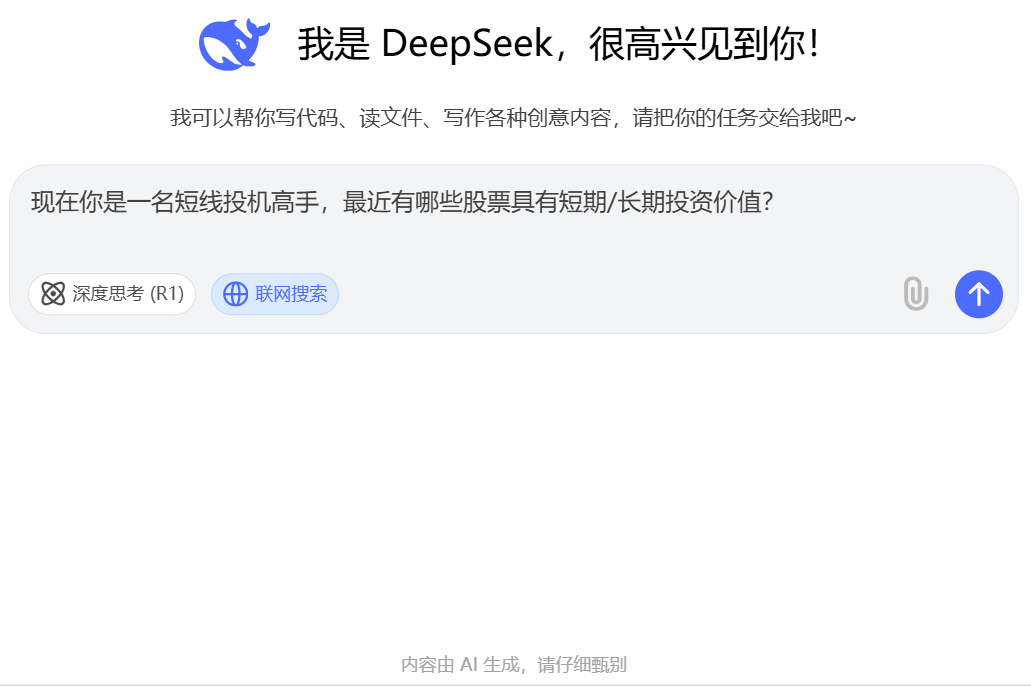
Task: Attach a file with paperclip icon
Action: 915,294
